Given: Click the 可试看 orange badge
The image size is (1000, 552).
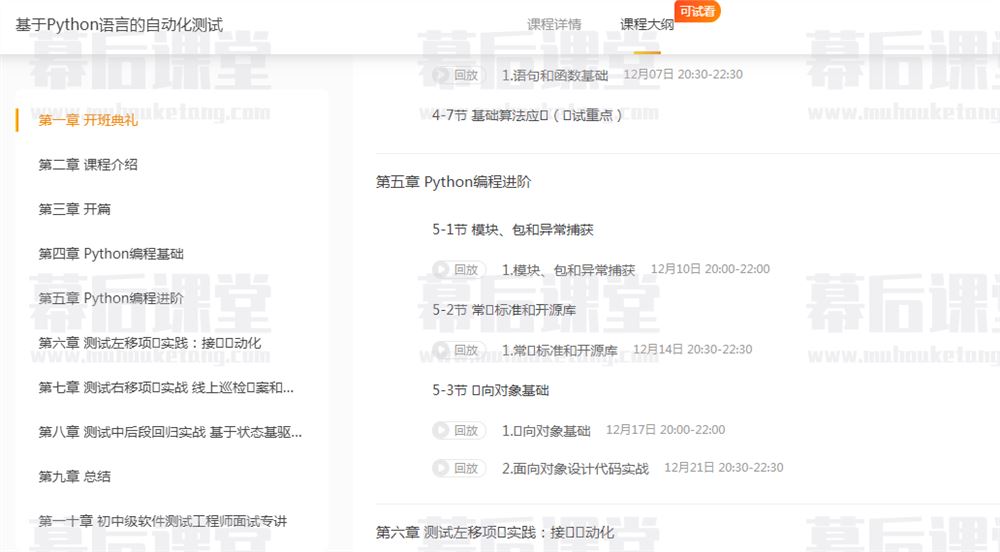Looking at the screenshot, I should pyautogui.click(x=697, y=12).
